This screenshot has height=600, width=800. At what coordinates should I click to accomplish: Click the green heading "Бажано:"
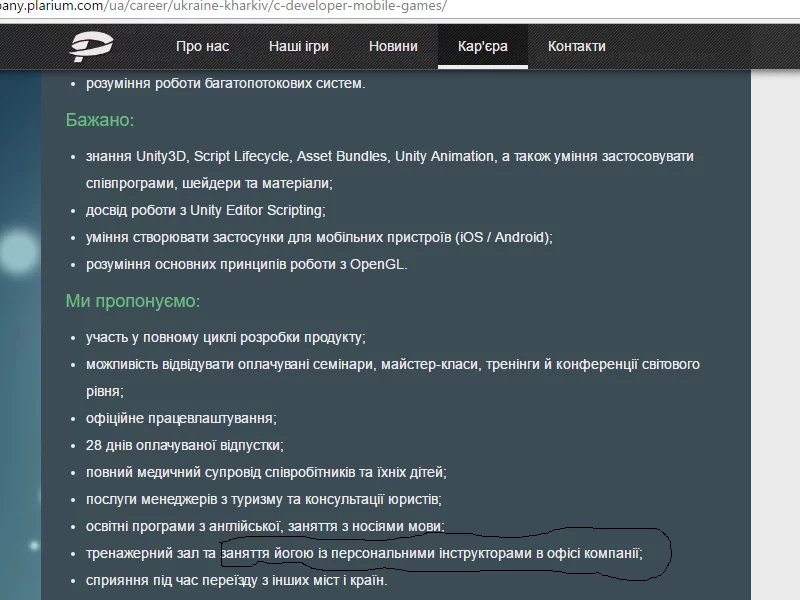(98, 118)
